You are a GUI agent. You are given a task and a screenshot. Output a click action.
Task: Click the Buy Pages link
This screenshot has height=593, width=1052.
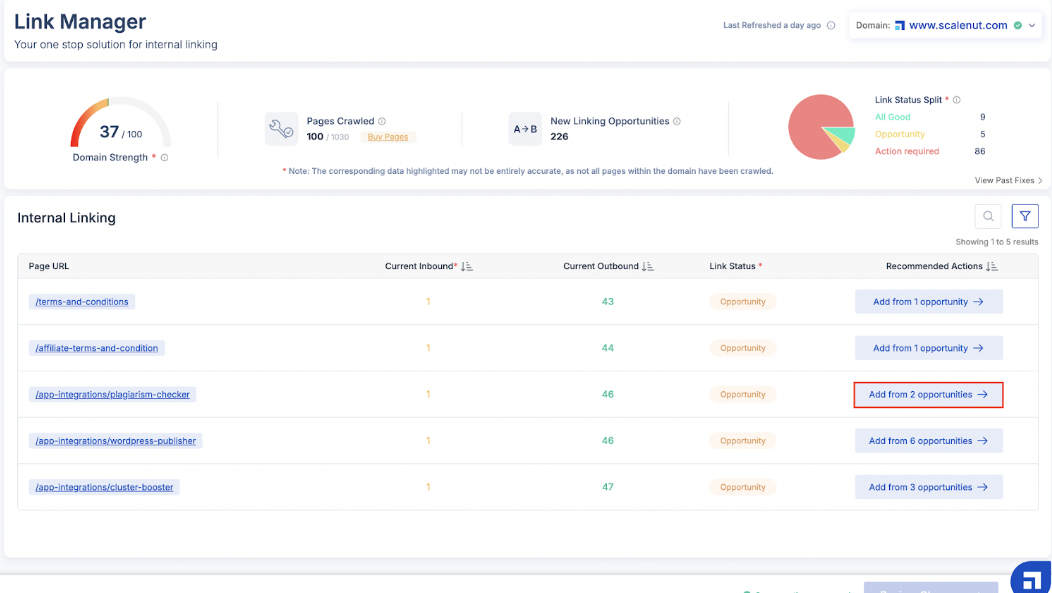click(388, 137)
